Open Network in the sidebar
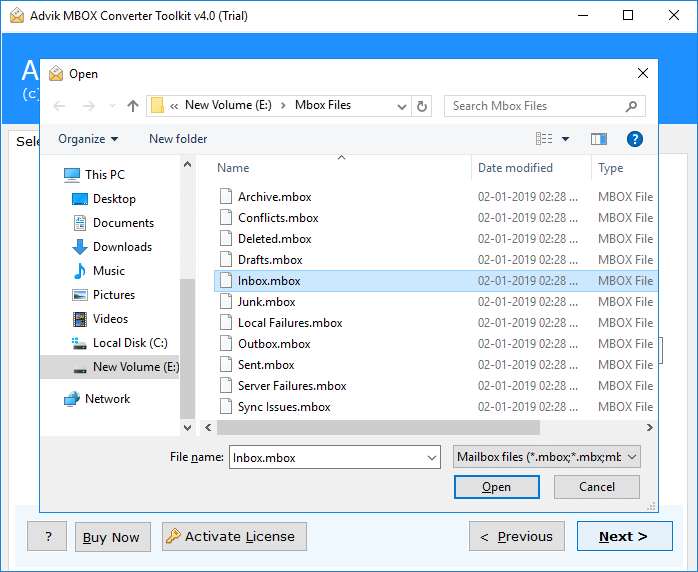 (97, 399)
